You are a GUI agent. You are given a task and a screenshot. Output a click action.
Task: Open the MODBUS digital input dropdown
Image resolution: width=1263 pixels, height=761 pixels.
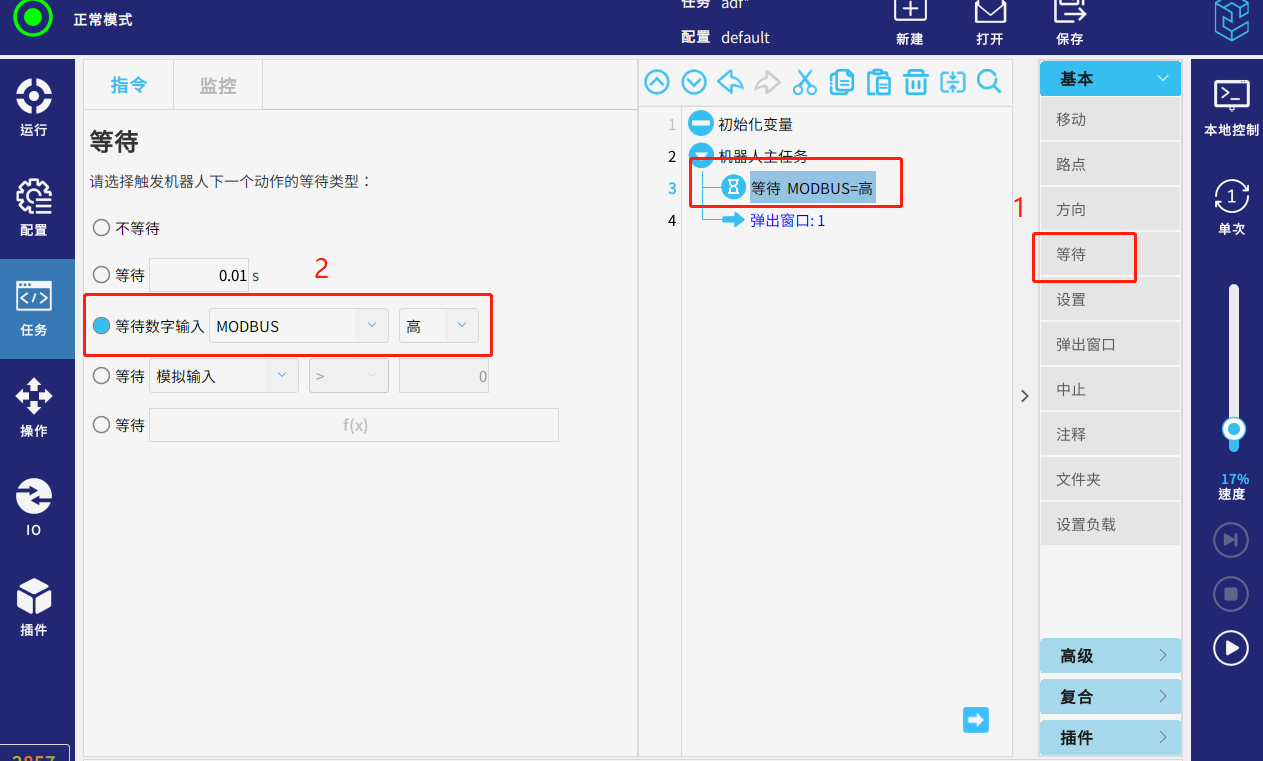pyautogui.click(x=298, y=326)
